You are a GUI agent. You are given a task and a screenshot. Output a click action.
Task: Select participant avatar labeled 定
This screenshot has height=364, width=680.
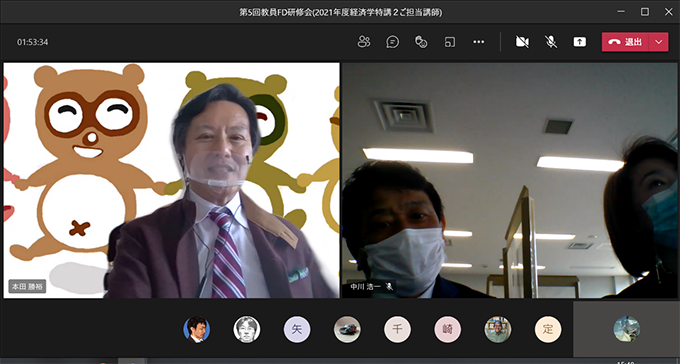point(548,329)
